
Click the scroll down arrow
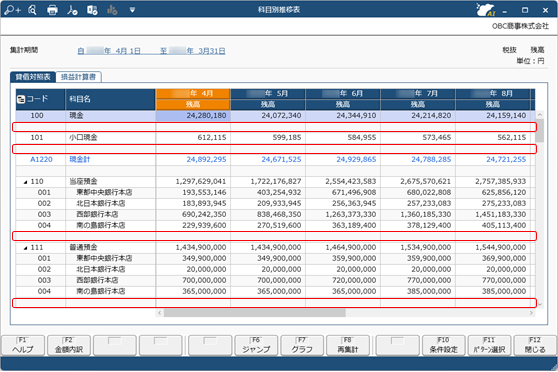pyautogui.click(x=539, y=304)
